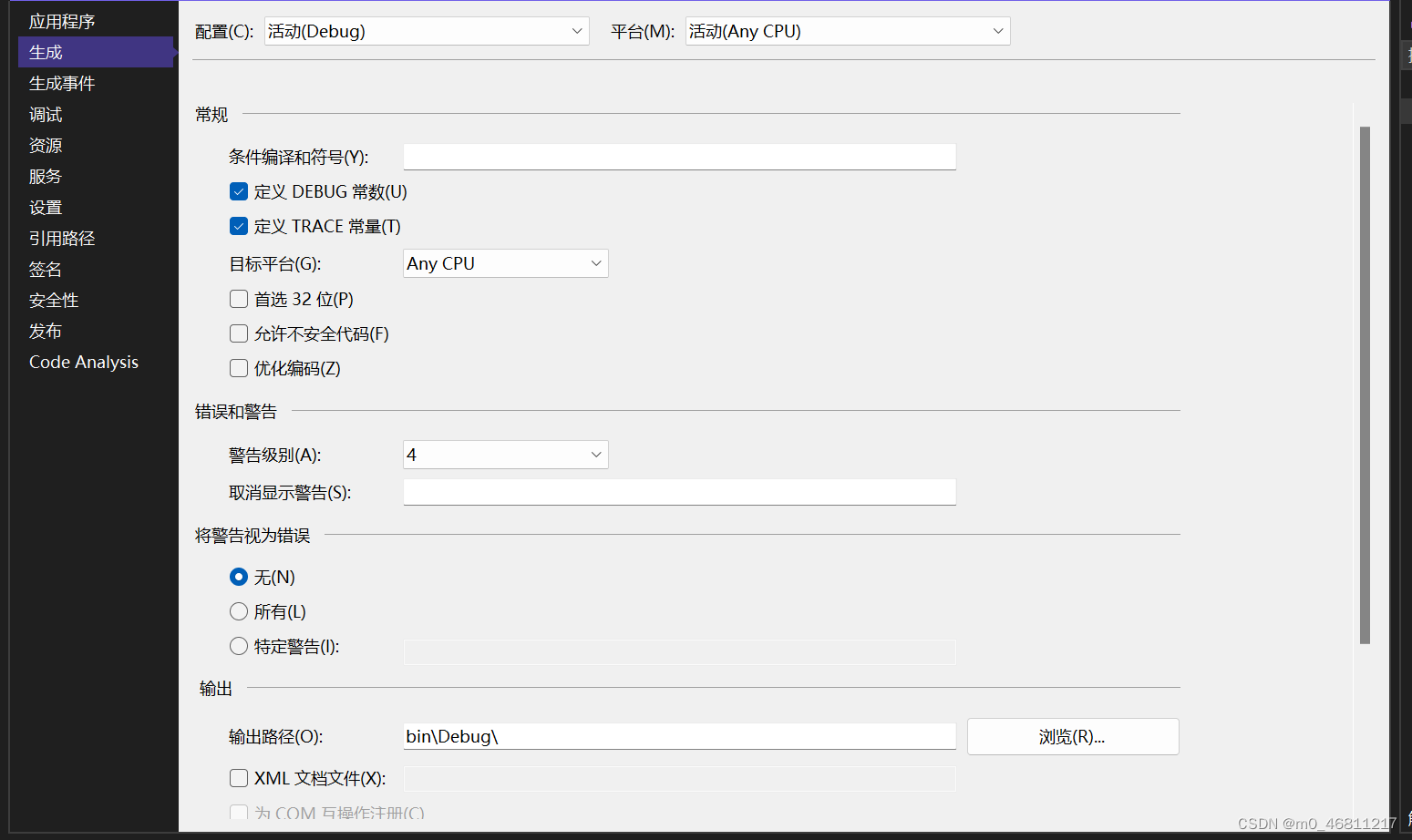Viewport: 1412px width, 840px height.
Task: Select the 安全性 sidebar item
Action: [x=53, y=300]
